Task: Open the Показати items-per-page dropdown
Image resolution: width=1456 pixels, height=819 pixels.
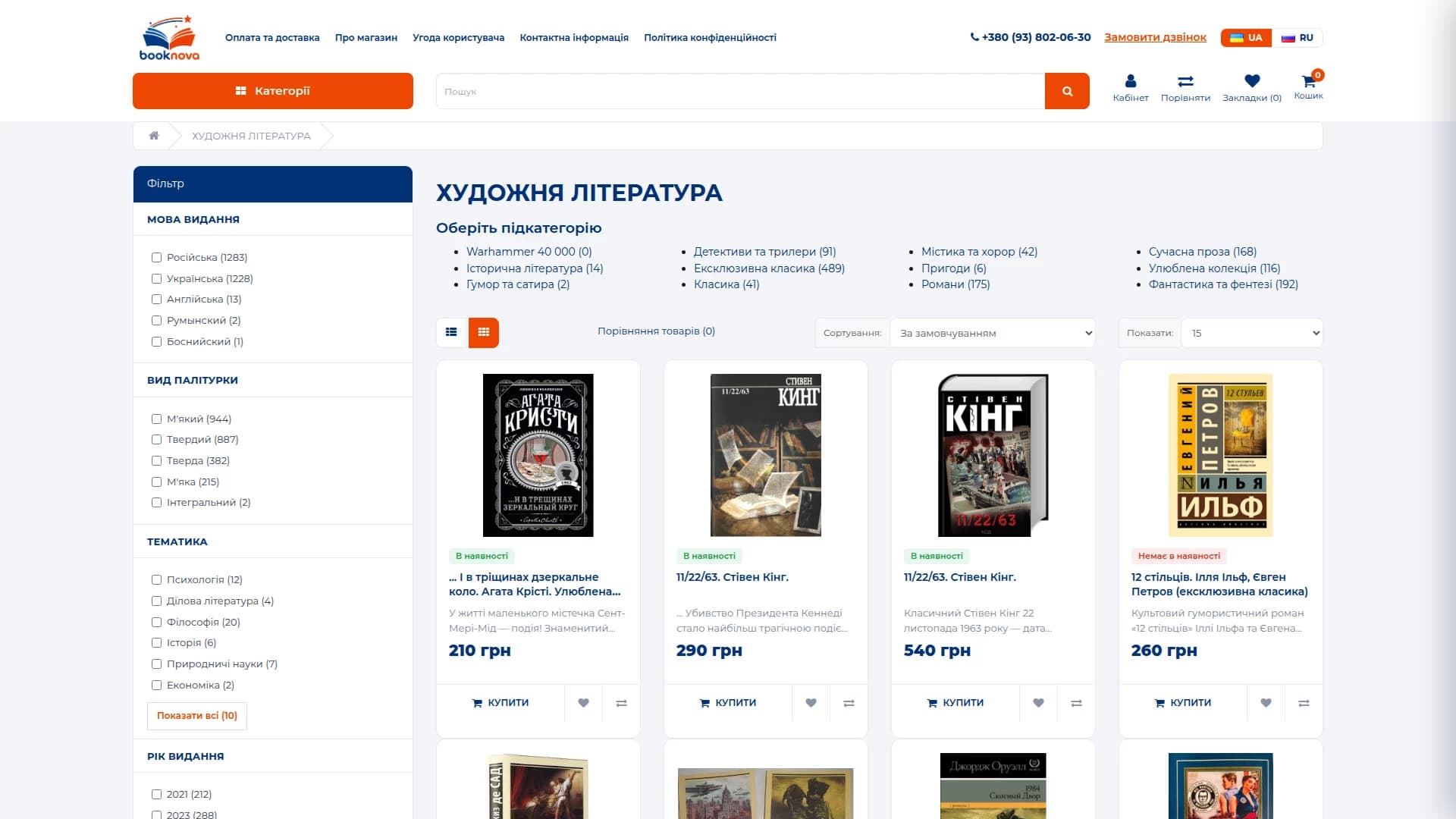Action: (x=1252, y=333)
